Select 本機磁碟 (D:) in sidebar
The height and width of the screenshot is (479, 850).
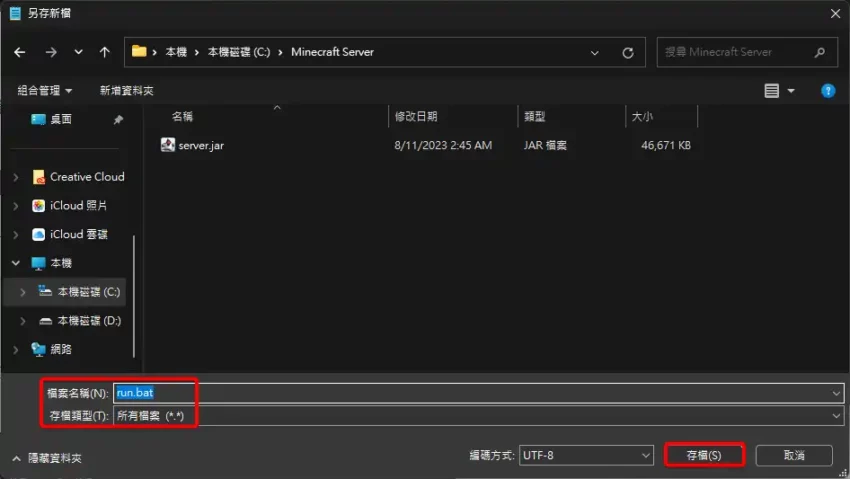(x=88, y=320)
